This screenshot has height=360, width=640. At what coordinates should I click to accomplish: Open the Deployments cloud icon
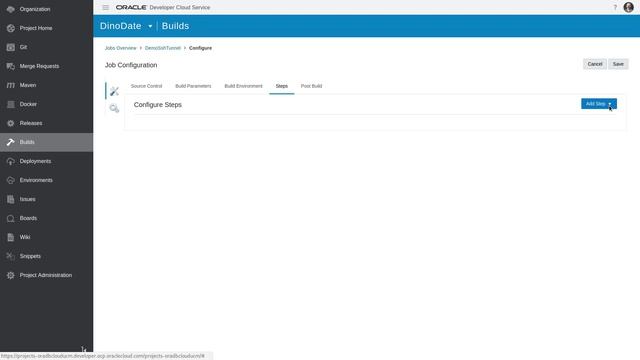pyautogui.click(x=11, y=161)
